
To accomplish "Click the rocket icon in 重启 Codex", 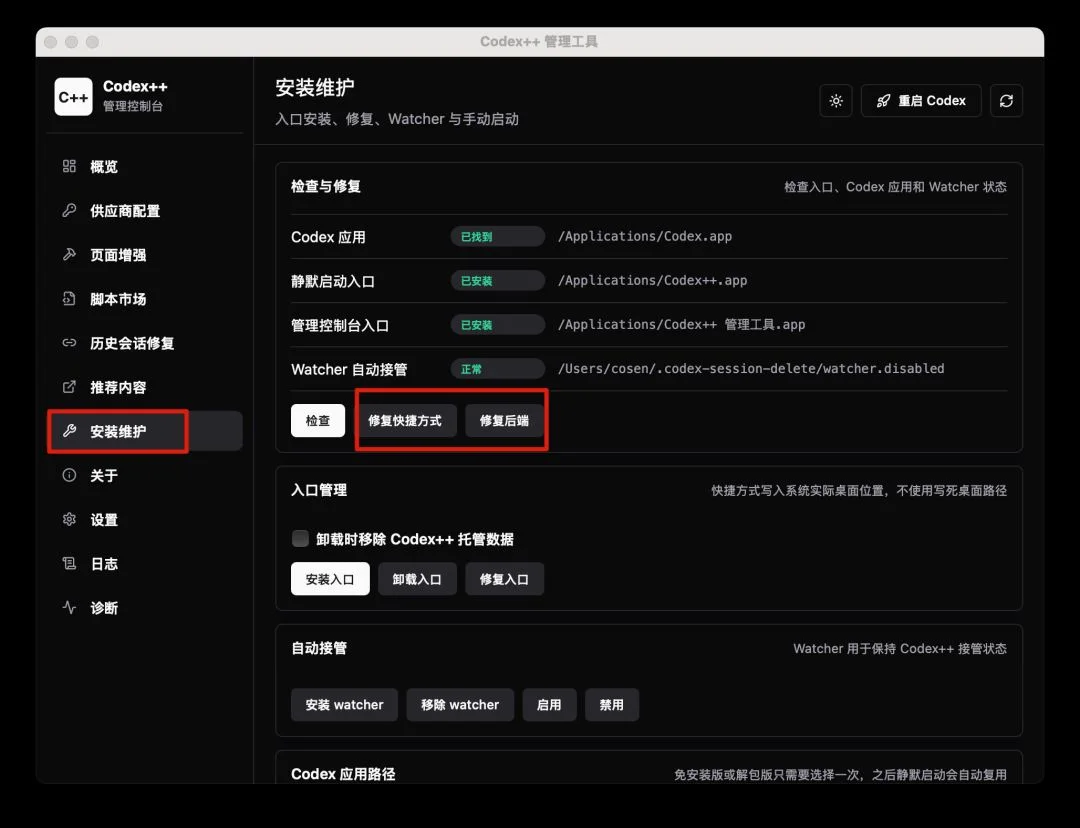I will pos(883,101).
